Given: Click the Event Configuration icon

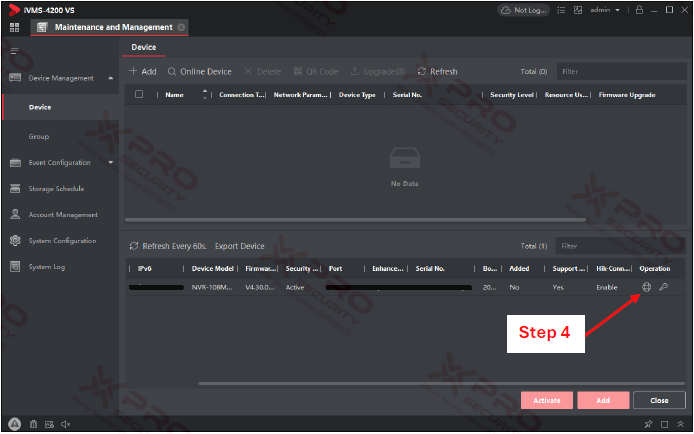Looking at the screenshot, I should pos(15,163).
